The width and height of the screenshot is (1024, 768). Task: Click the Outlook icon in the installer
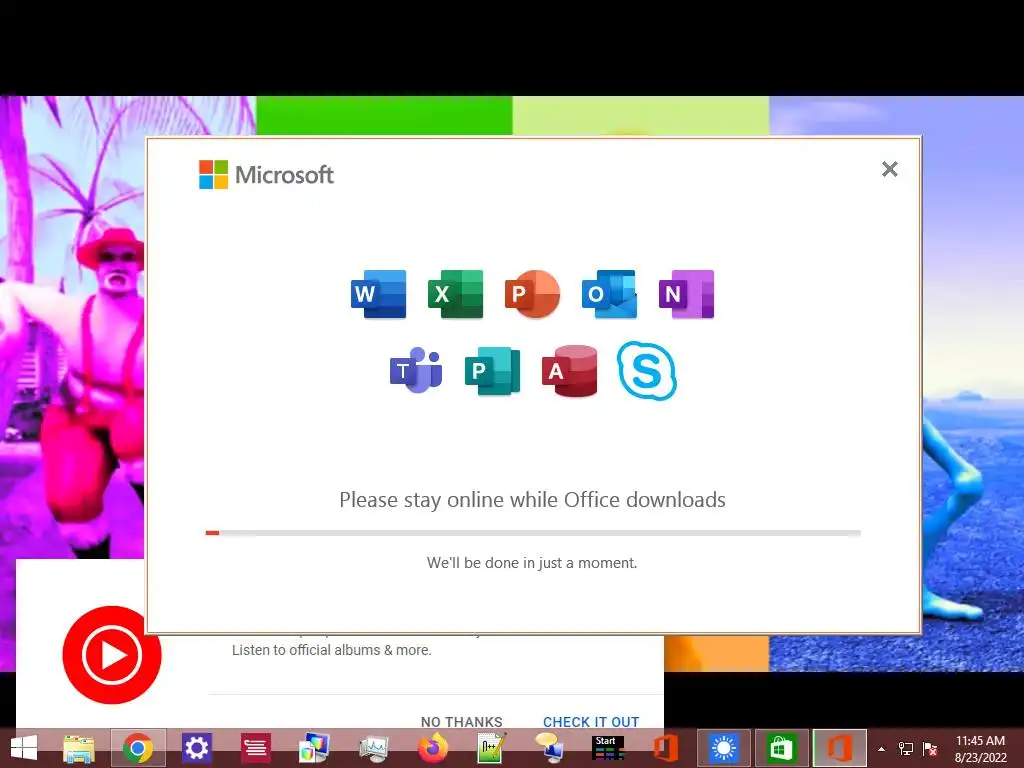609,294
